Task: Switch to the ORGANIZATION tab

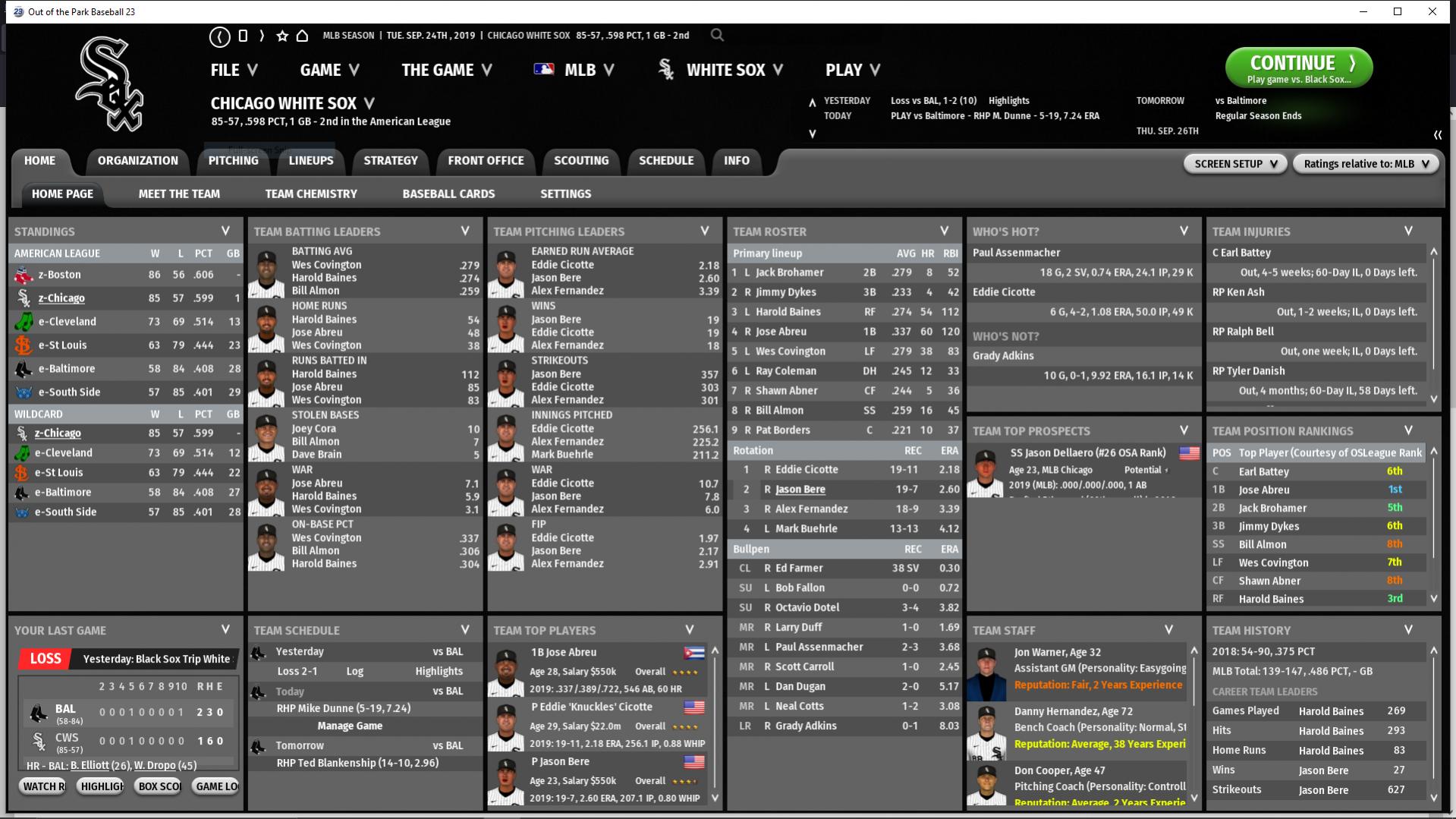Action: click(x=137, y=161)
